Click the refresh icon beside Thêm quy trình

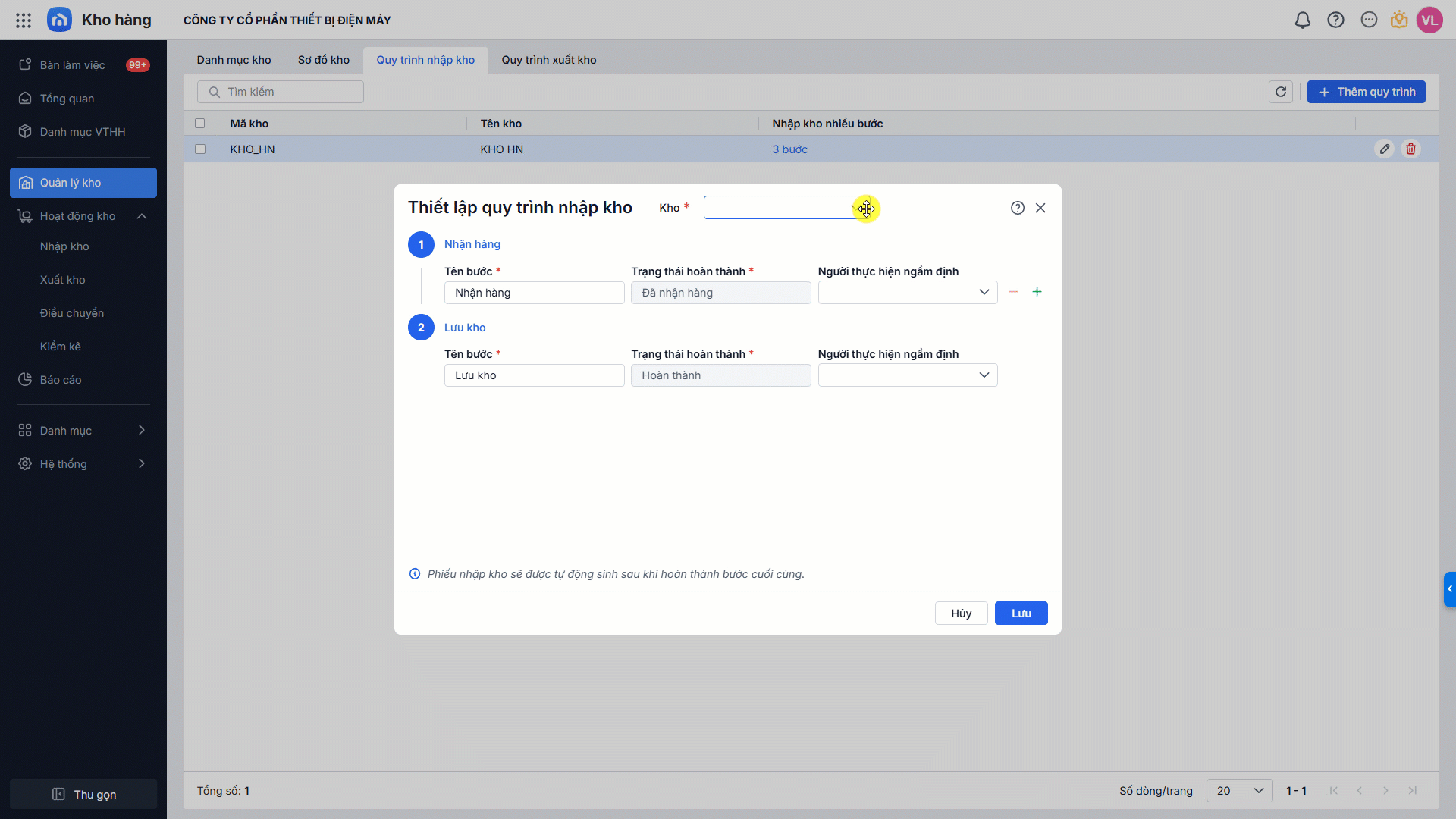pyautogui.click(x=1281, y=92)
